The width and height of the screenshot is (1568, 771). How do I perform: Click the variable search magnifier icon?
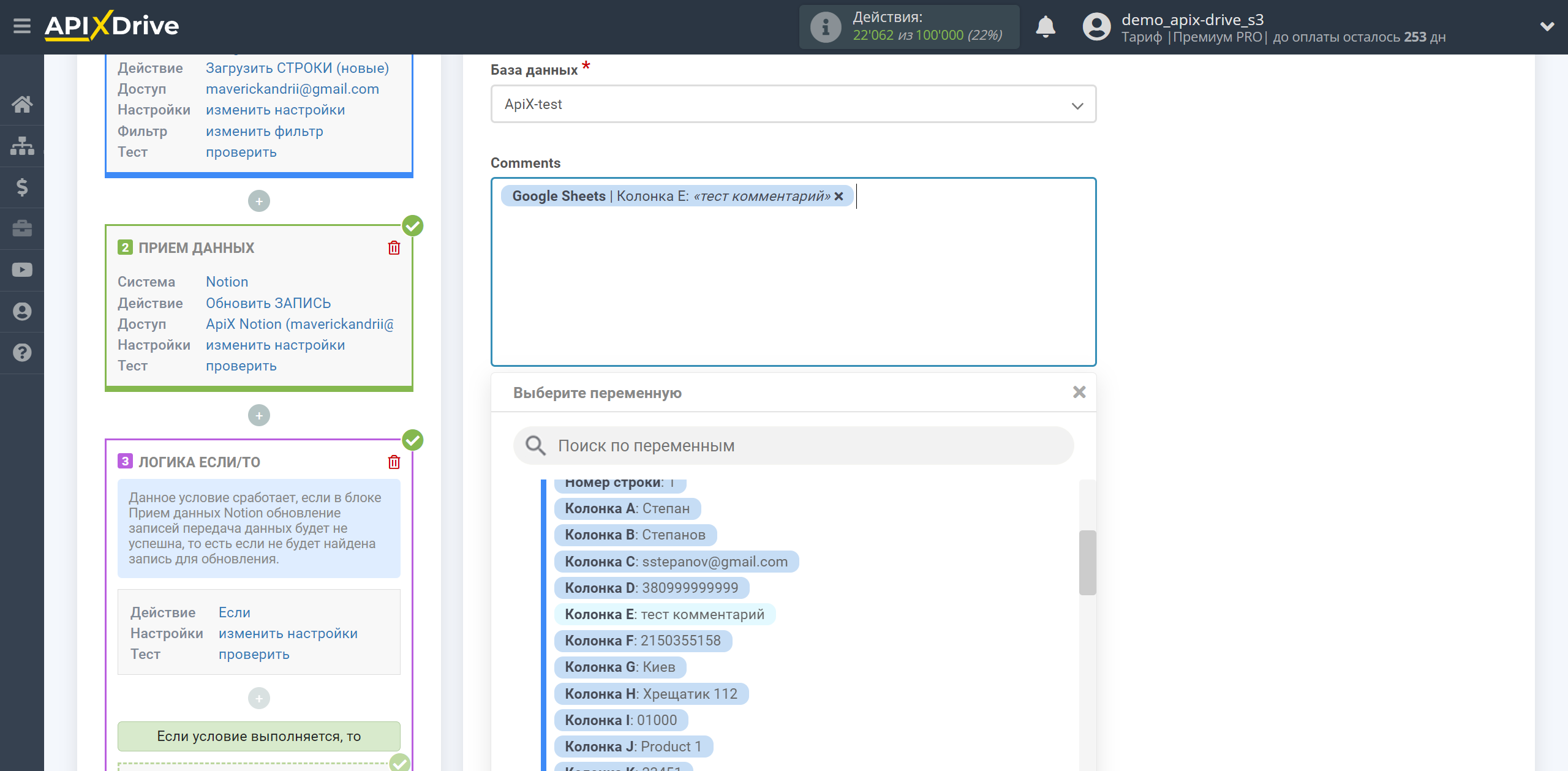[535, 446]
